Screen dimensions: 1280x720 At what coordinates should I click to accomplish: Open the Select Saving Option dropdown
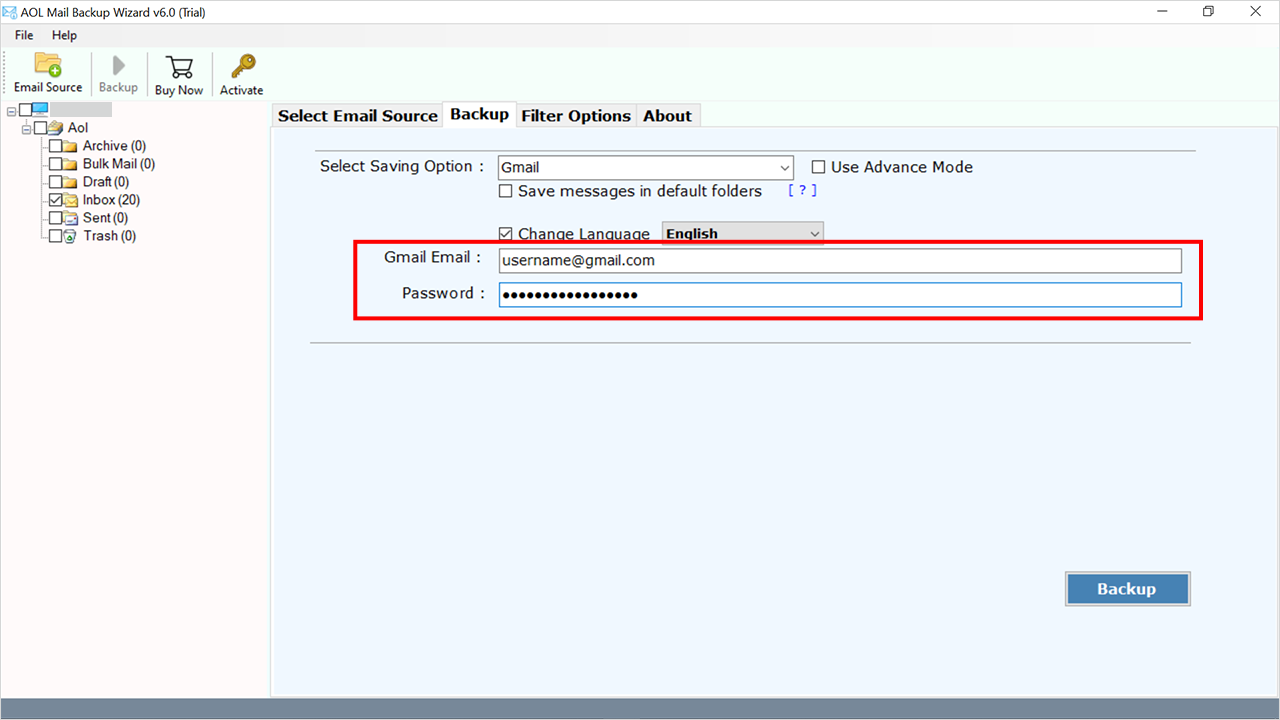(645, 168)
